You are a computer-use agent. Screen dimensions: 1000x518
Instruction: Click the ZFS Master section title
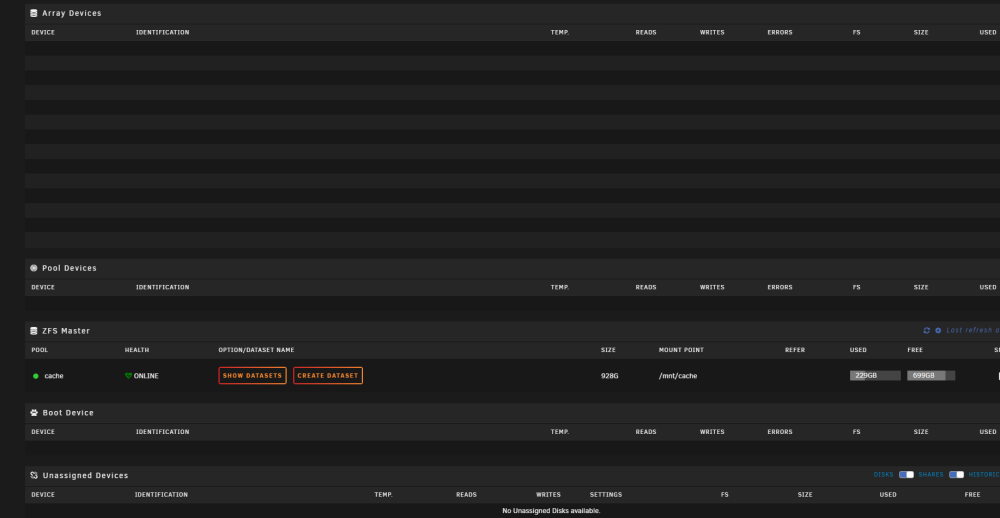[x=66, y=330]
